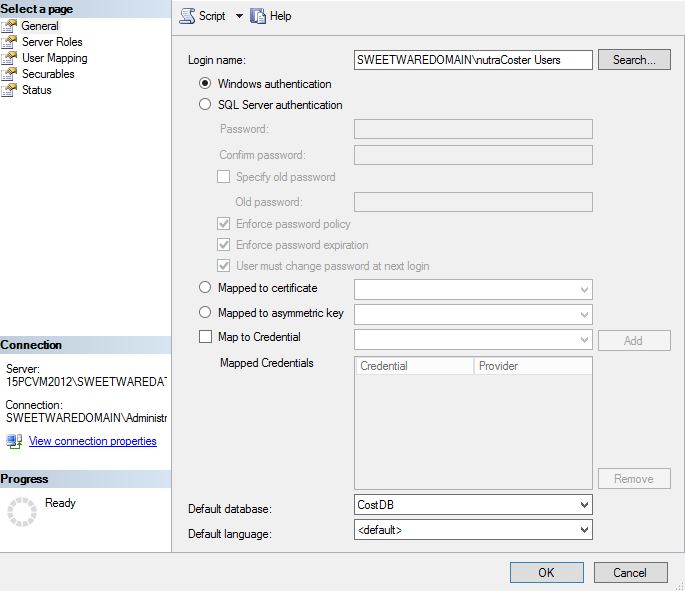Viewport: 685px width, 591px height.
Task: Click the Ready progress status text
Action: point(60,503)
